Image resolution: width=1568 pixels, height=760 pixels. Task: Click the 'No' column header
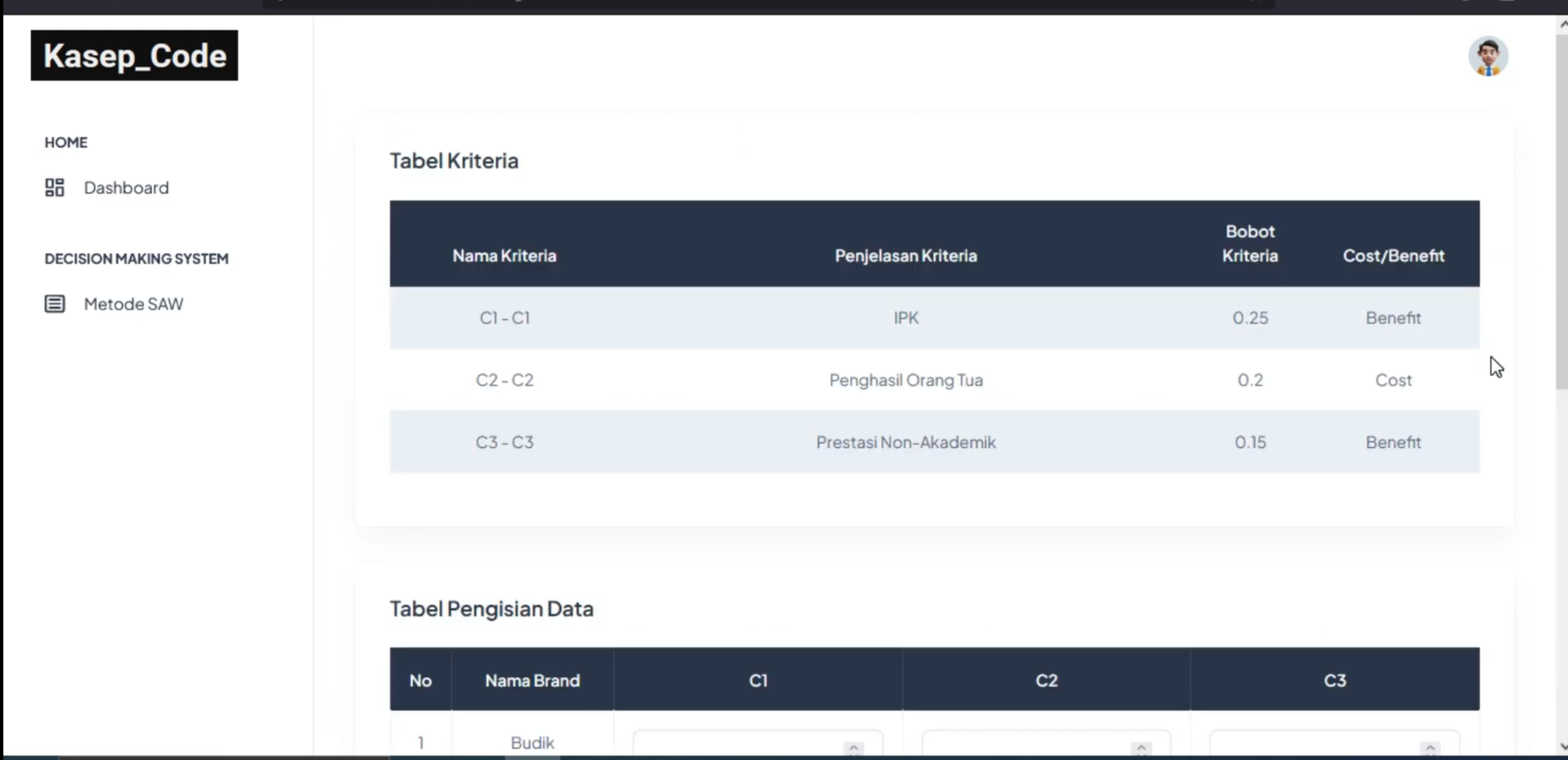(x=420, y=680)
